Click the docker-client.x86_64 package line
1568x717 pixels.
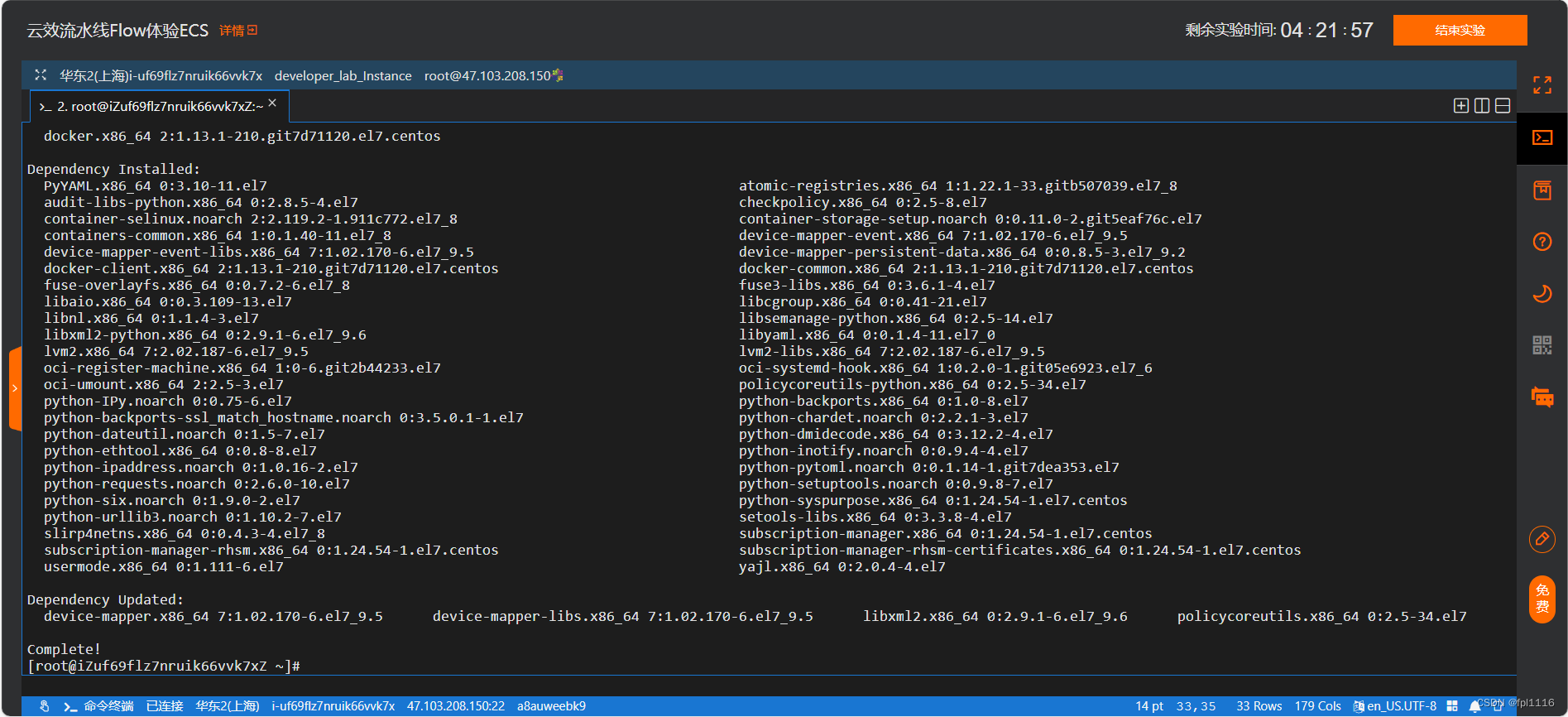[271, 268]
